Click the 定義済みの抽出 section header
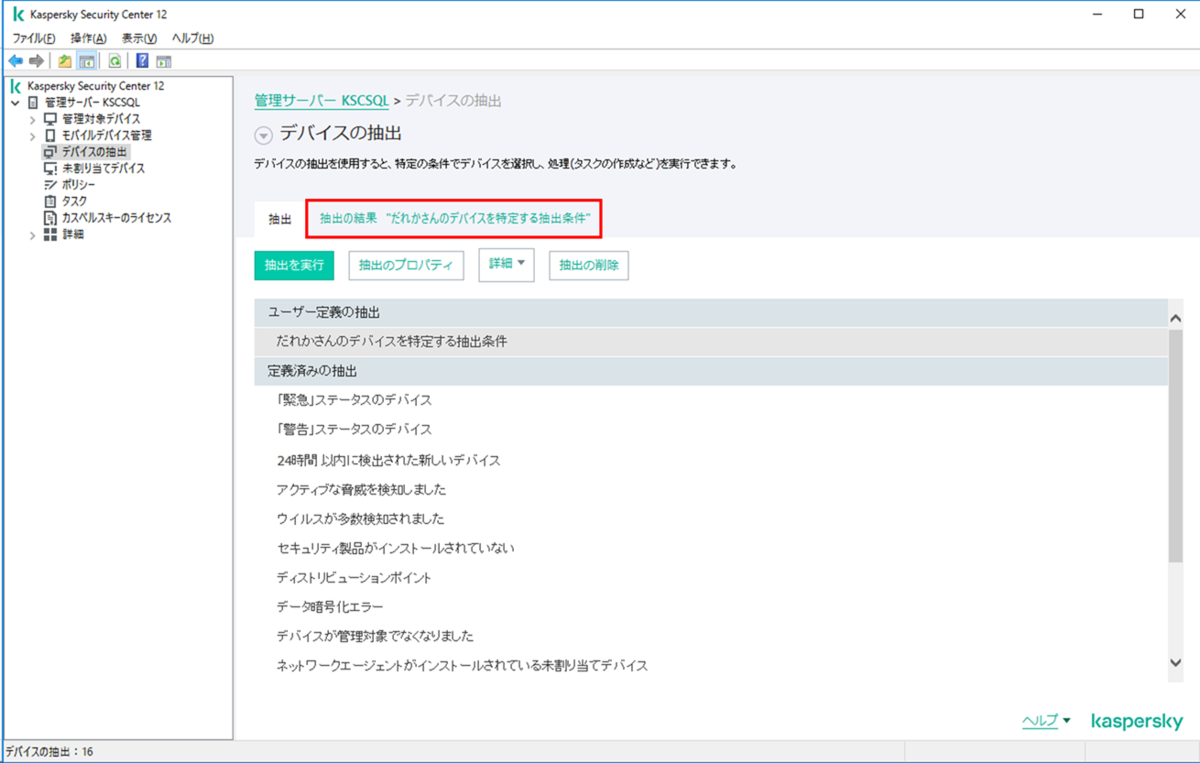 tap(711, 371)
